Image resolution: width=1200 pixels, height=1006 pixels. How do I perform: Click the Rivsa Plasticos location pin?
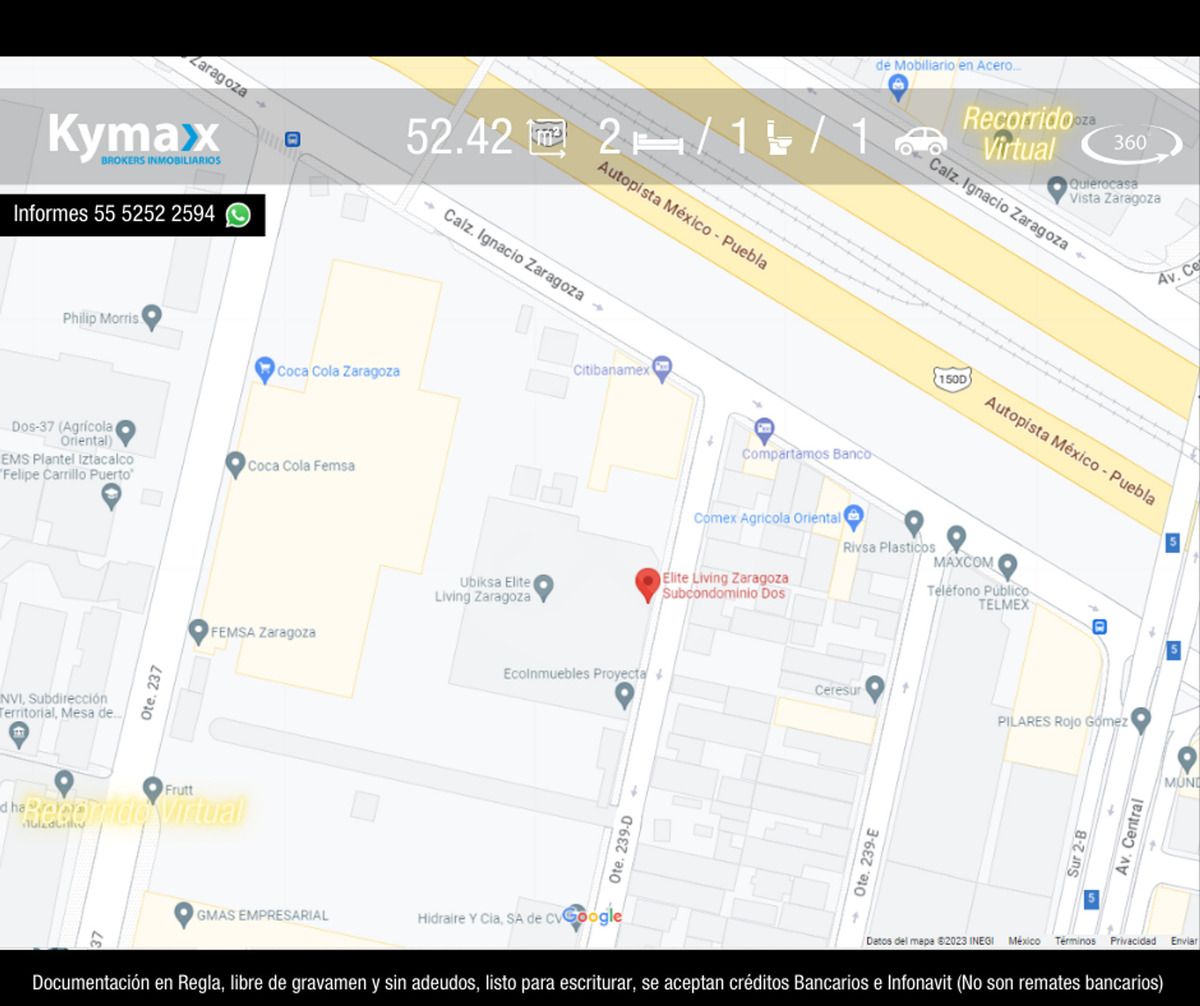click(913, 522)
